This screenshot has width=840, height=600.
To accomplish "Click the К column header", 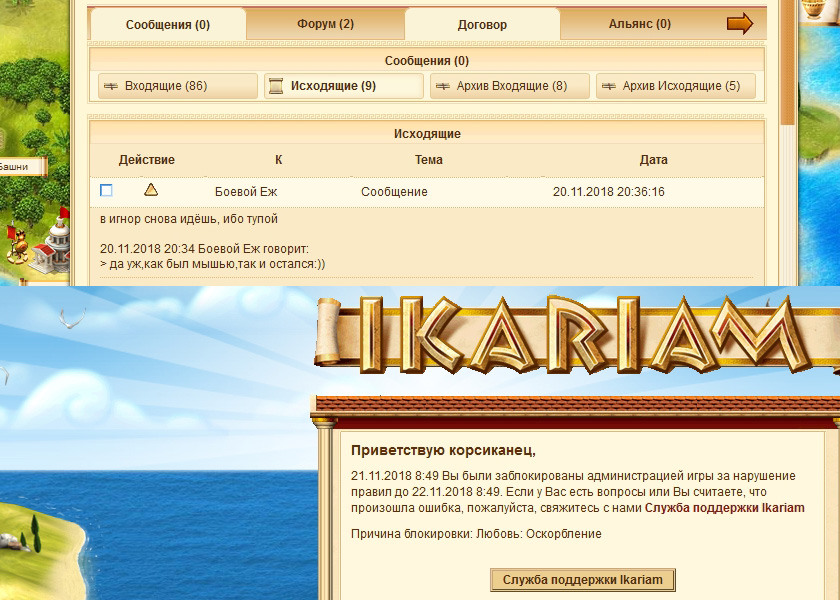I will pyautogui.click(x=279, y=160).
